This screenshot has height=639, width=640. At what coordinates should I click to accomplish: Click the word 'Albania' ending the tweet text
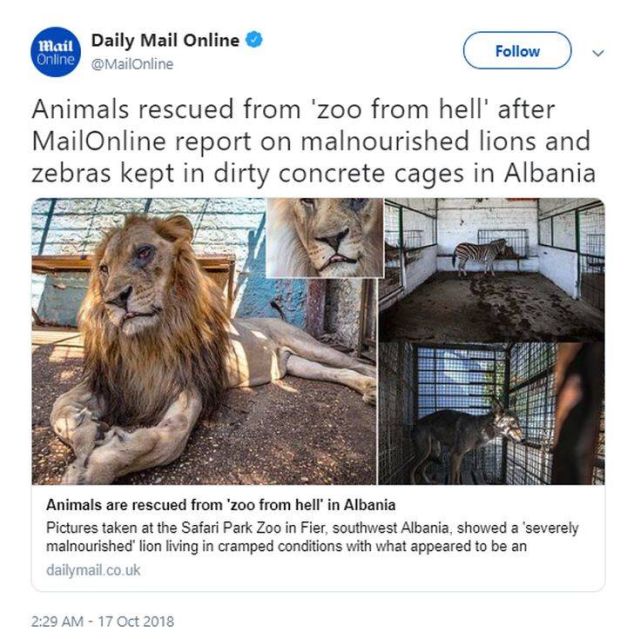[x=553, y=173]
